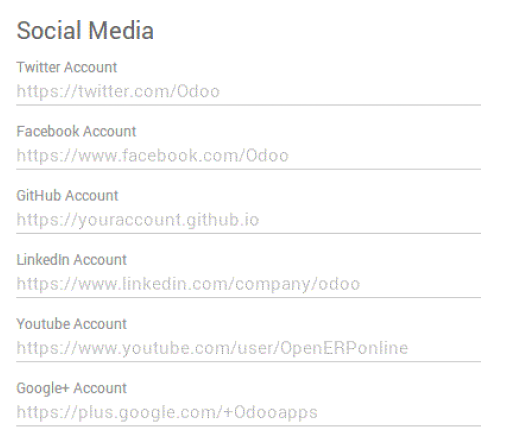Click the Social Media section heading
The width and height of the screenshot is (526, 430).
point(85,31)
